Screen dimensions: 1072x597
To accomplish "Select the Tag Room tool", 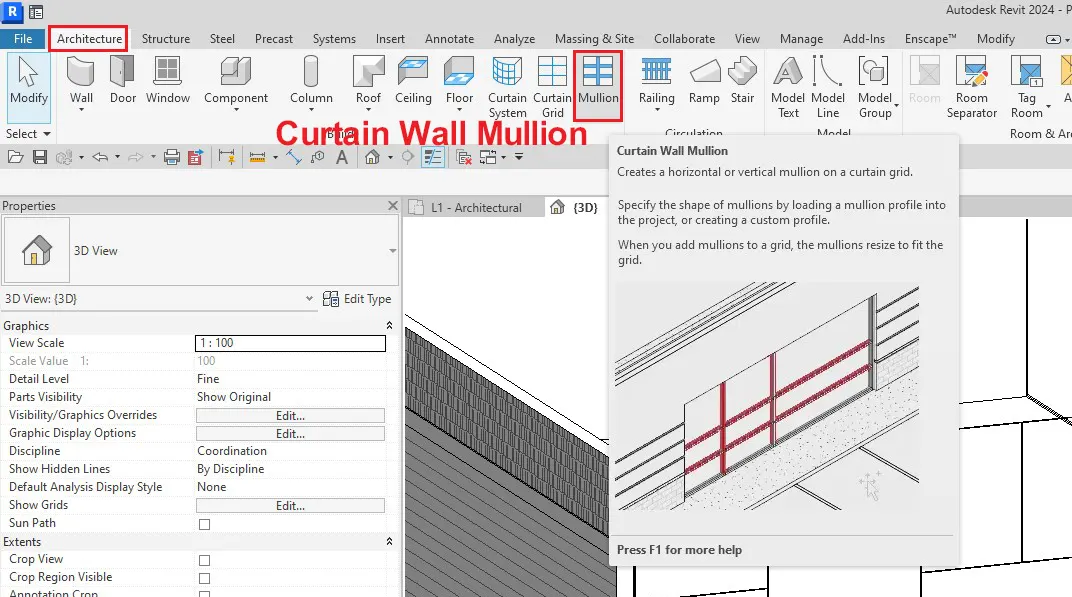I will click(x=1027, y=87).
